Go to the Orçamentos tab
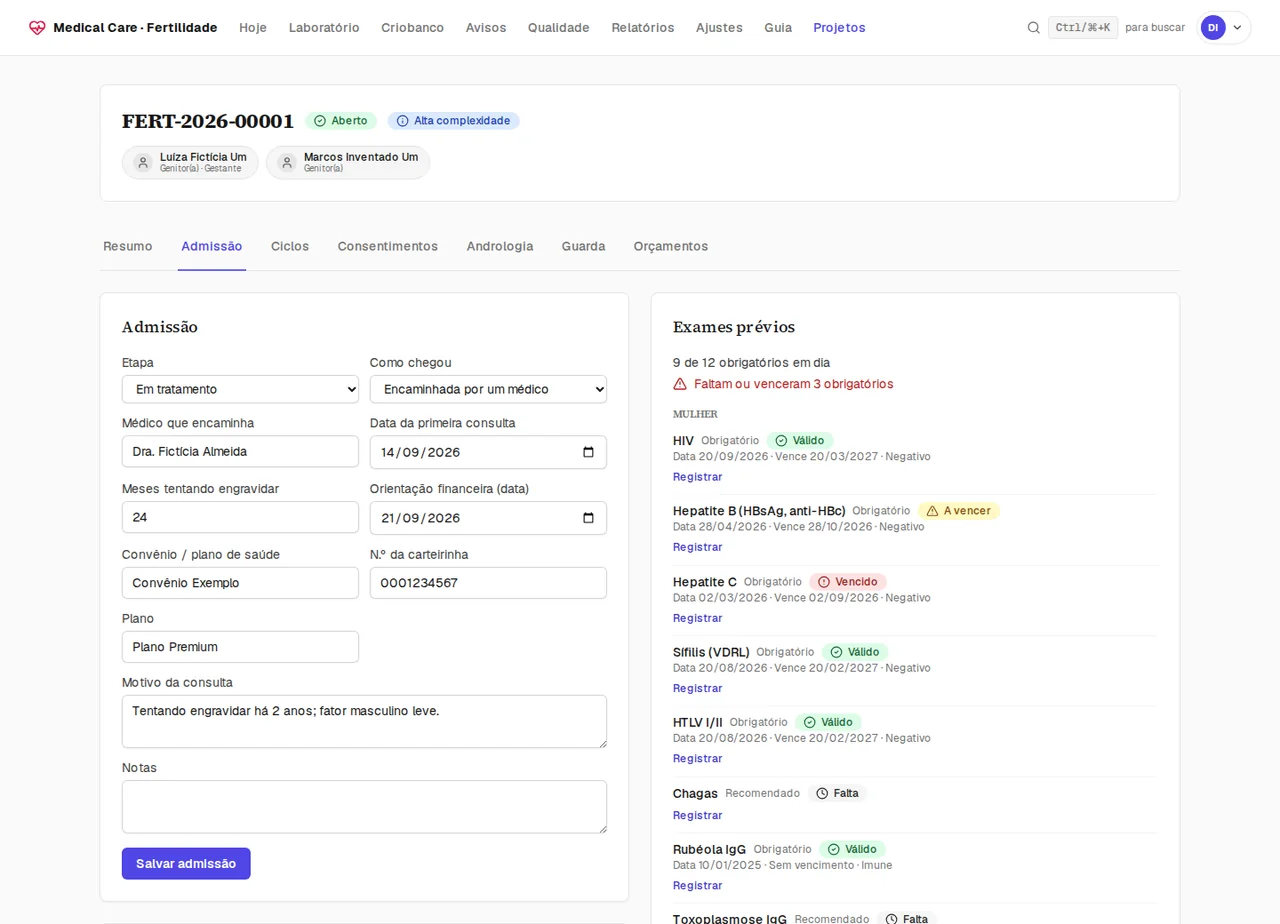Screen dimensions: 1280x924 click(671, 246)
